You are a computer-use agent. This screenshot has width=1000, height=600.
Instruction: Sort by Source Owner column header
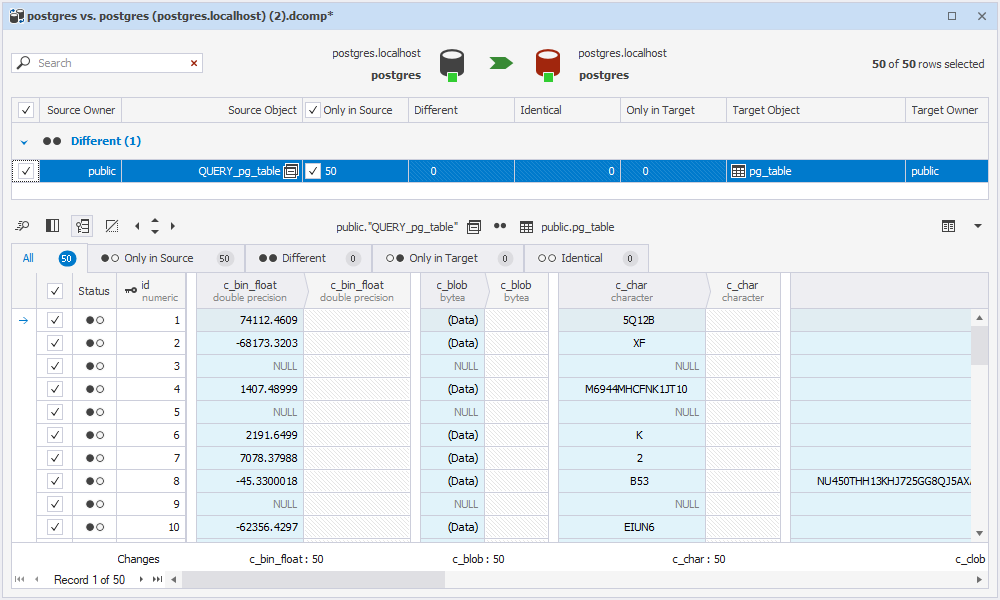pos(80,110)
